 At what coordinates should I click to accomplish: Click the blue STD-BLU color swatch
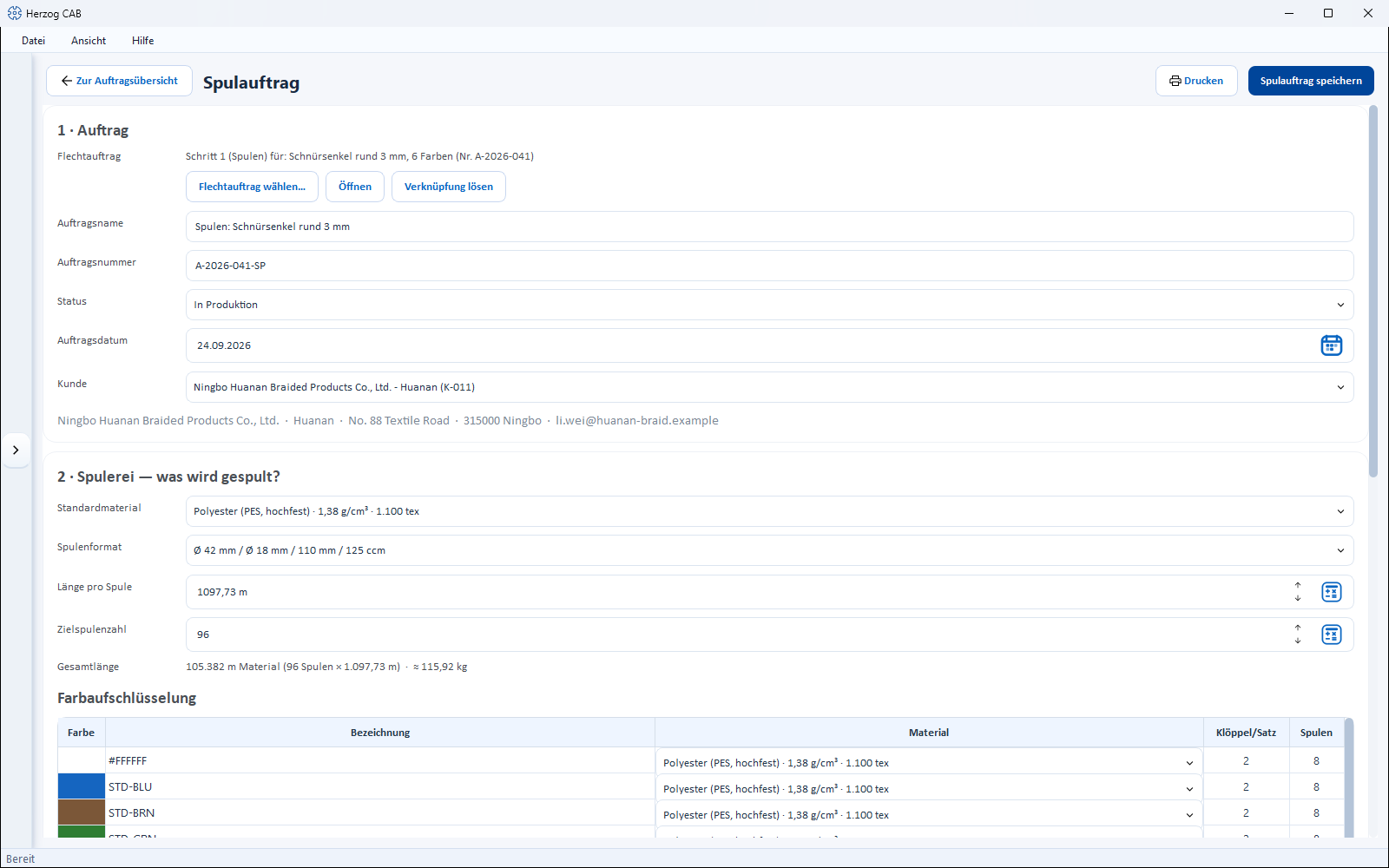[x=82, y=786]
